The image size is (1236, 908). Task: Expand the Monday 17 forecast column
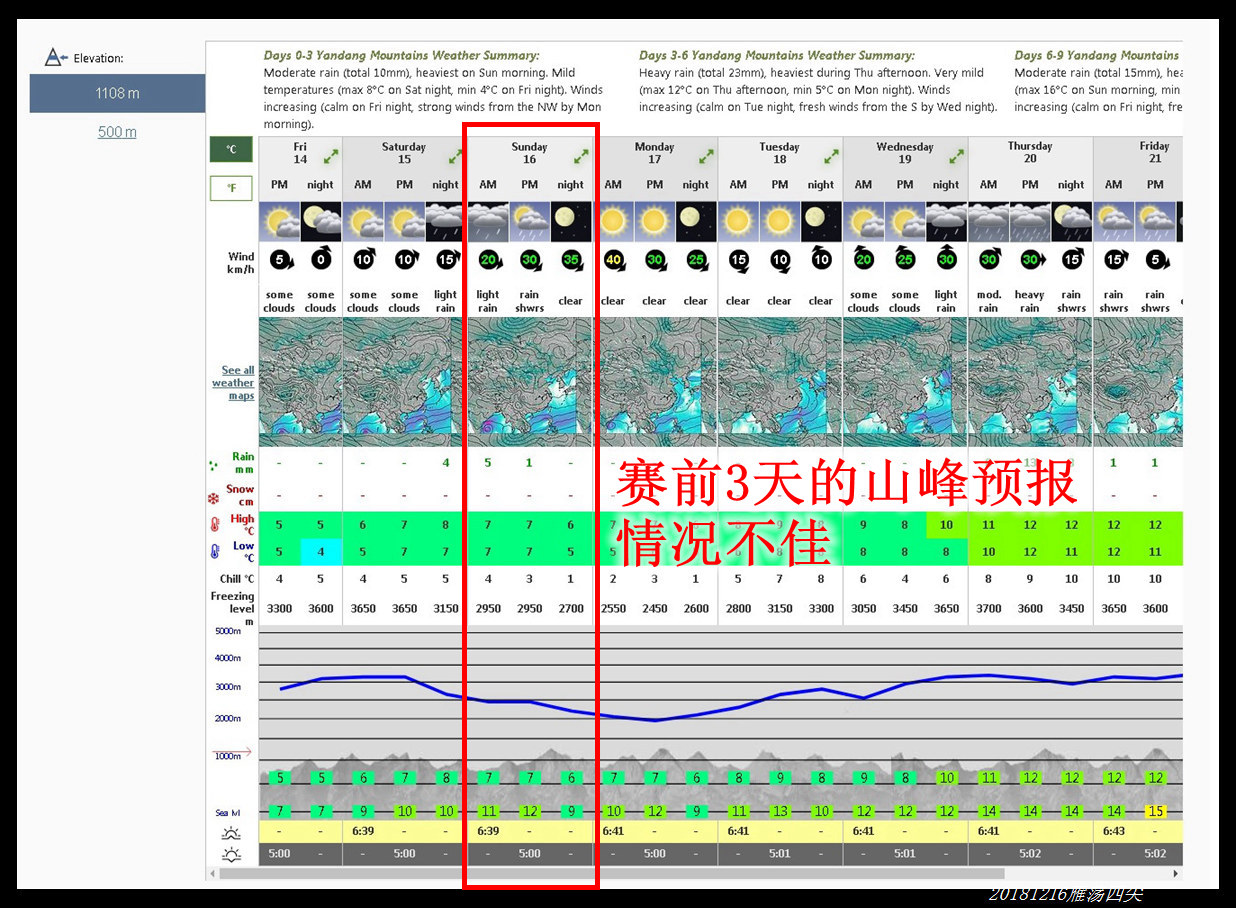point(707,156)
